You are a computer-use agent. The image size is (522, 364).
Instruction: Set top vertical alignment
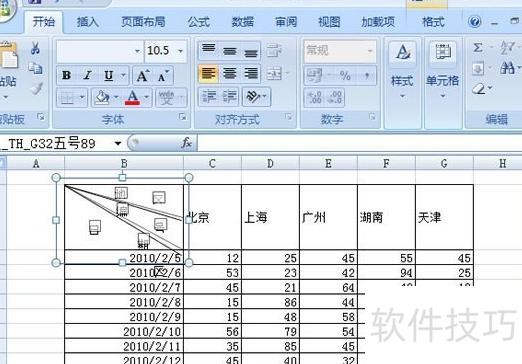209,49
